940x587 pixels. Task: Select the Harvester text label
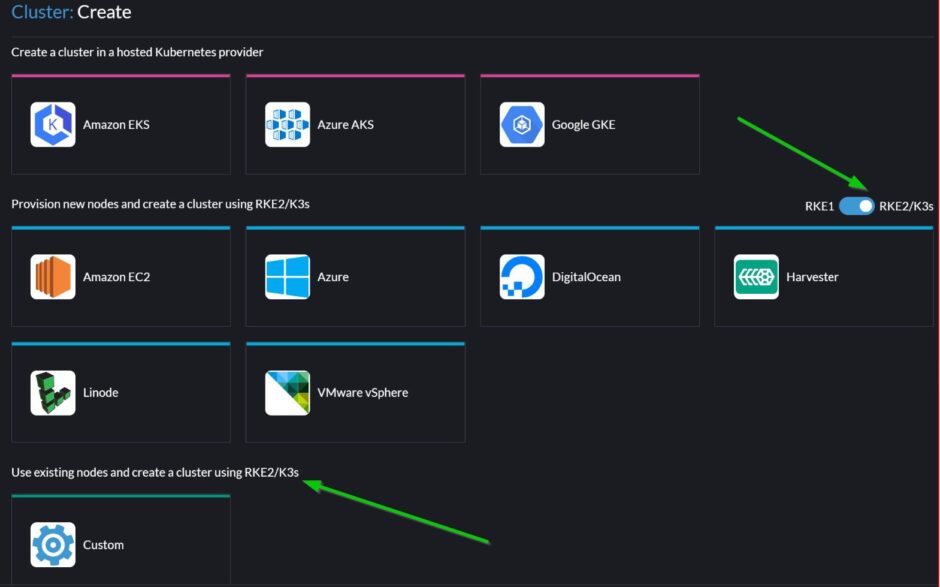click(812, 277)
